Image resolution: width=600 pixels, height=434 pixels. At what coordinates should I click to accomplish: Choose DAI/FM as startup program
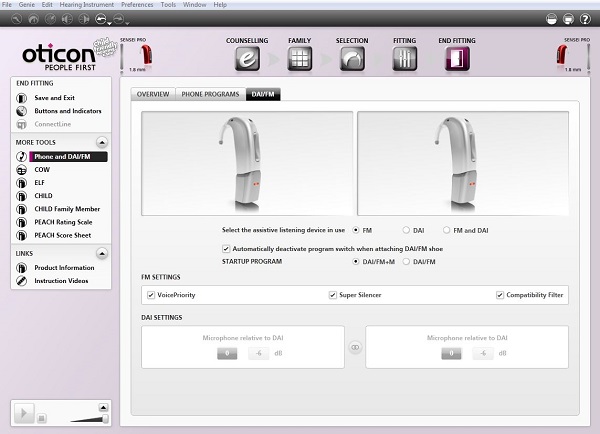click(x=406, y=261)
